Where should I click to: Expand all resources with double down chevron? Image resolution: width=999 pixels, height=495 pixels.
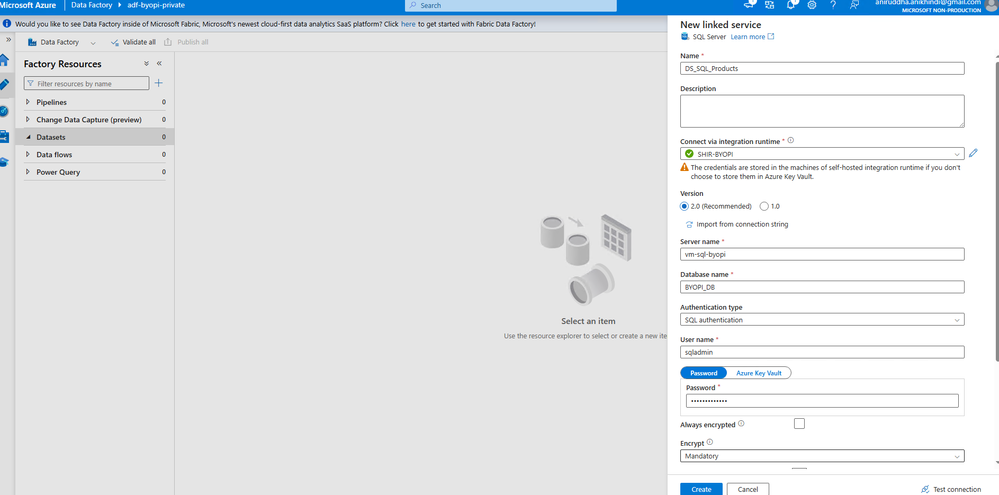click(x=146, y=64)
